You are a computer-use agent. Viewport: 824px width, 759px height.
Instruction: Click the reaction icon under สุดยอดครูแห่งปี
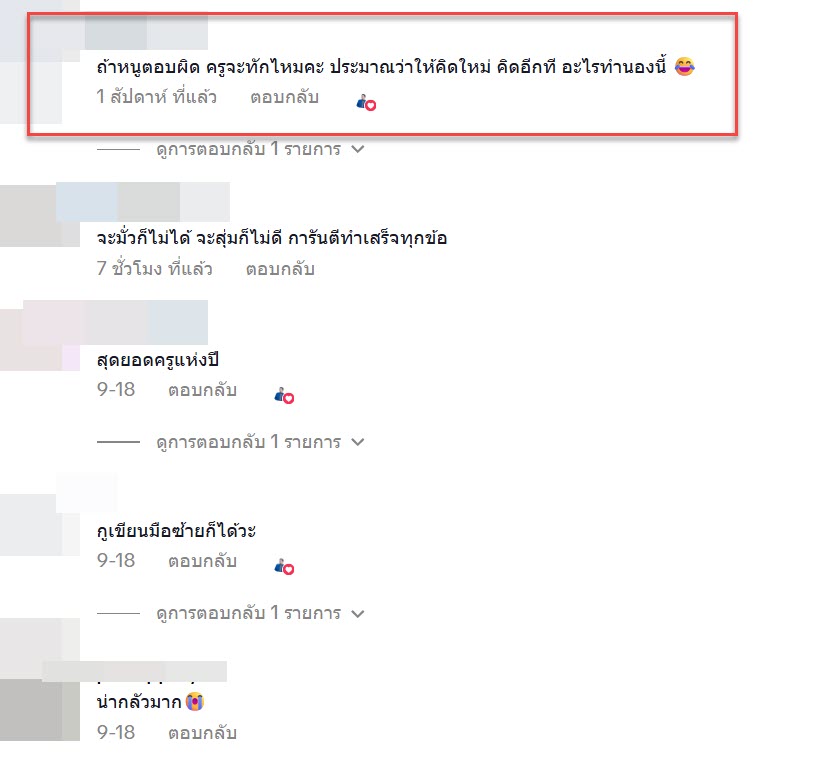point(284,395)
